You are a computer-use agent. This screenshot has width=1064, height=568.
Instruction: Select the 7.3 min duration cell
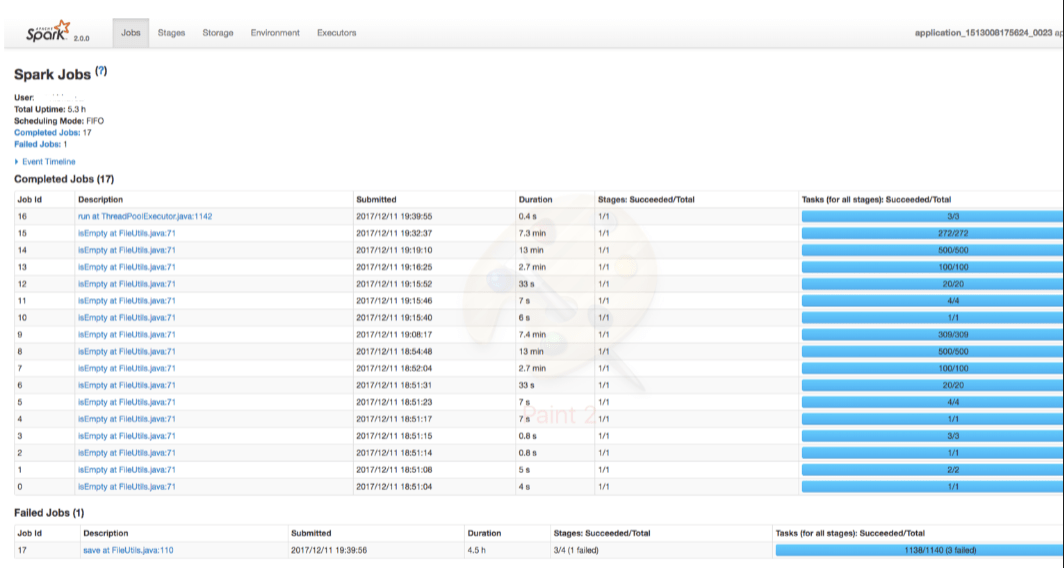point(533,233)
